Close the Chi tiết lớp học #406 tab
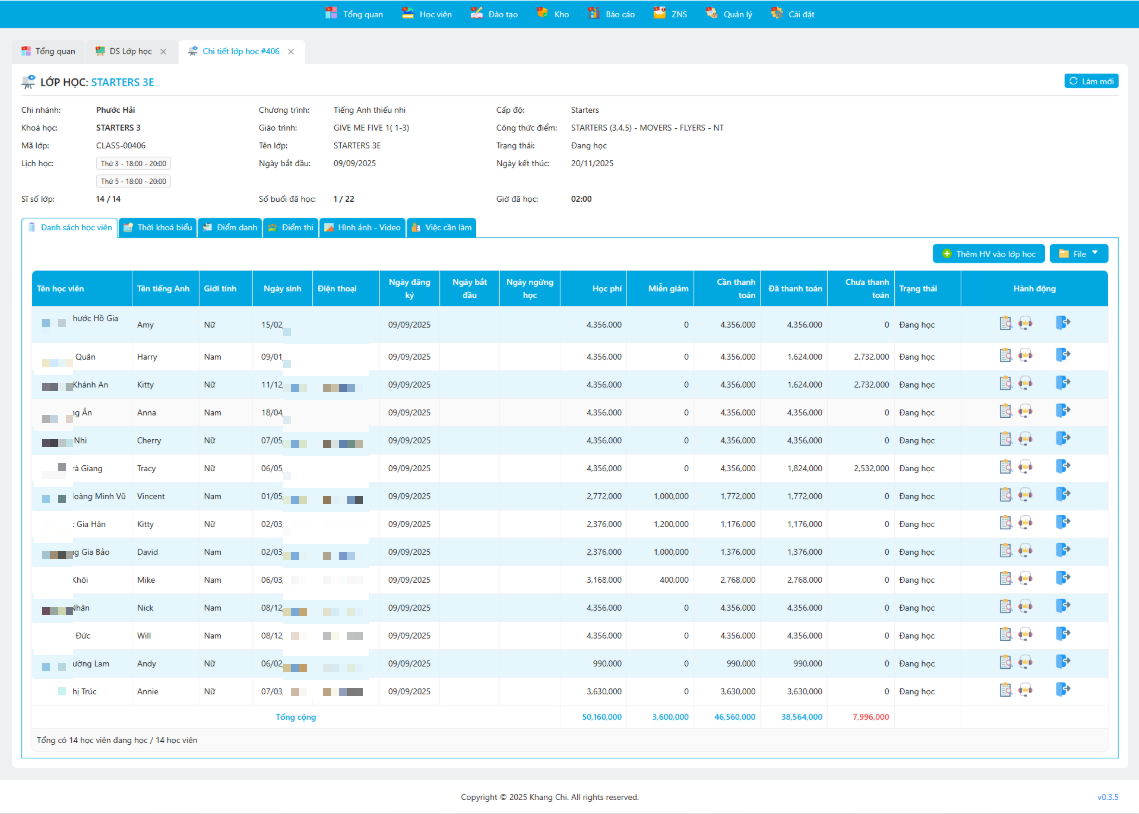This screenshot has height=814, width=1139. (291, 51)
